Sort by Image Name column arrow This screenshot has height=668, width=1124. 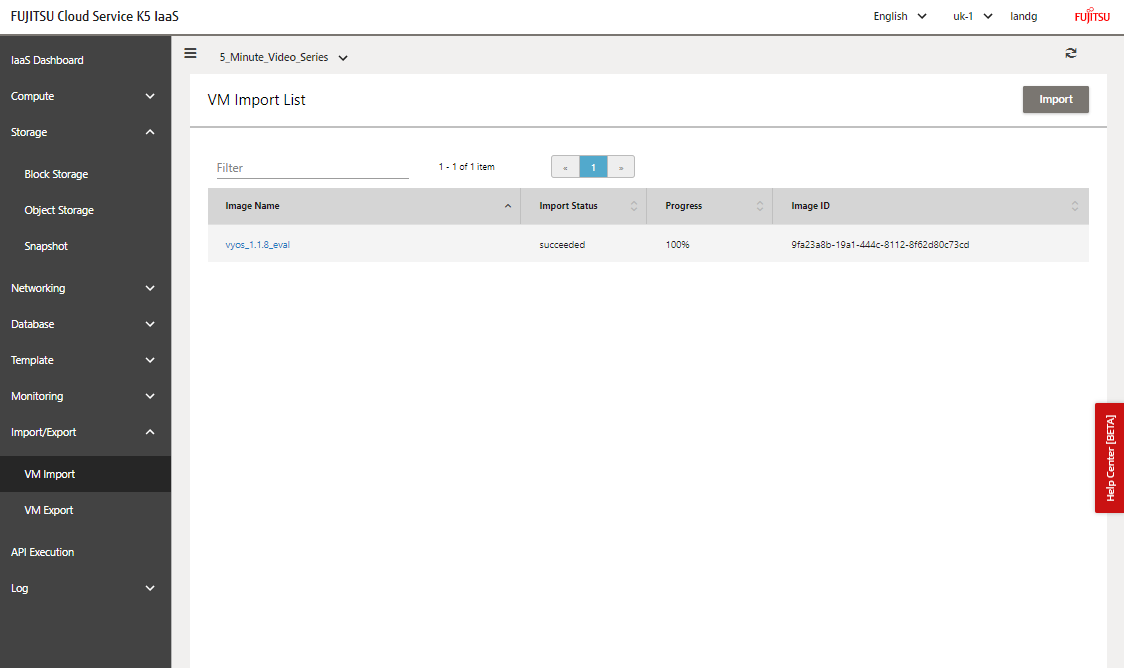508,206
